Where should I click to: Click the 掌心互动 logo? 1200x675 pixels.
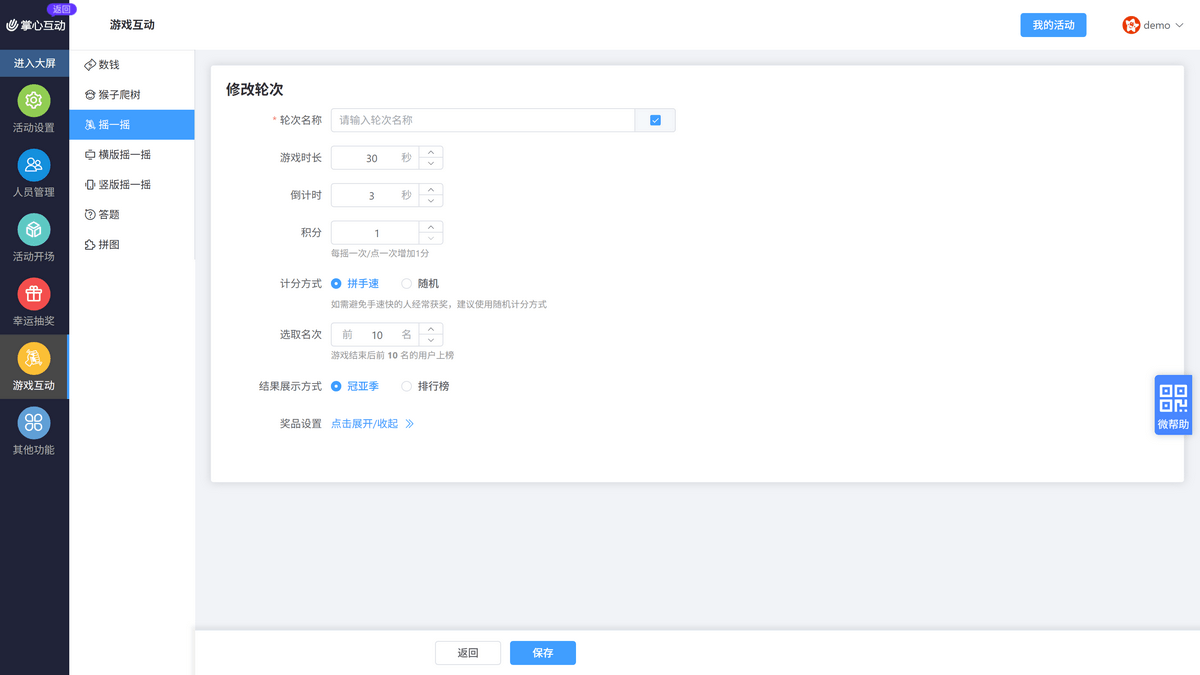[x=36, y=25]
